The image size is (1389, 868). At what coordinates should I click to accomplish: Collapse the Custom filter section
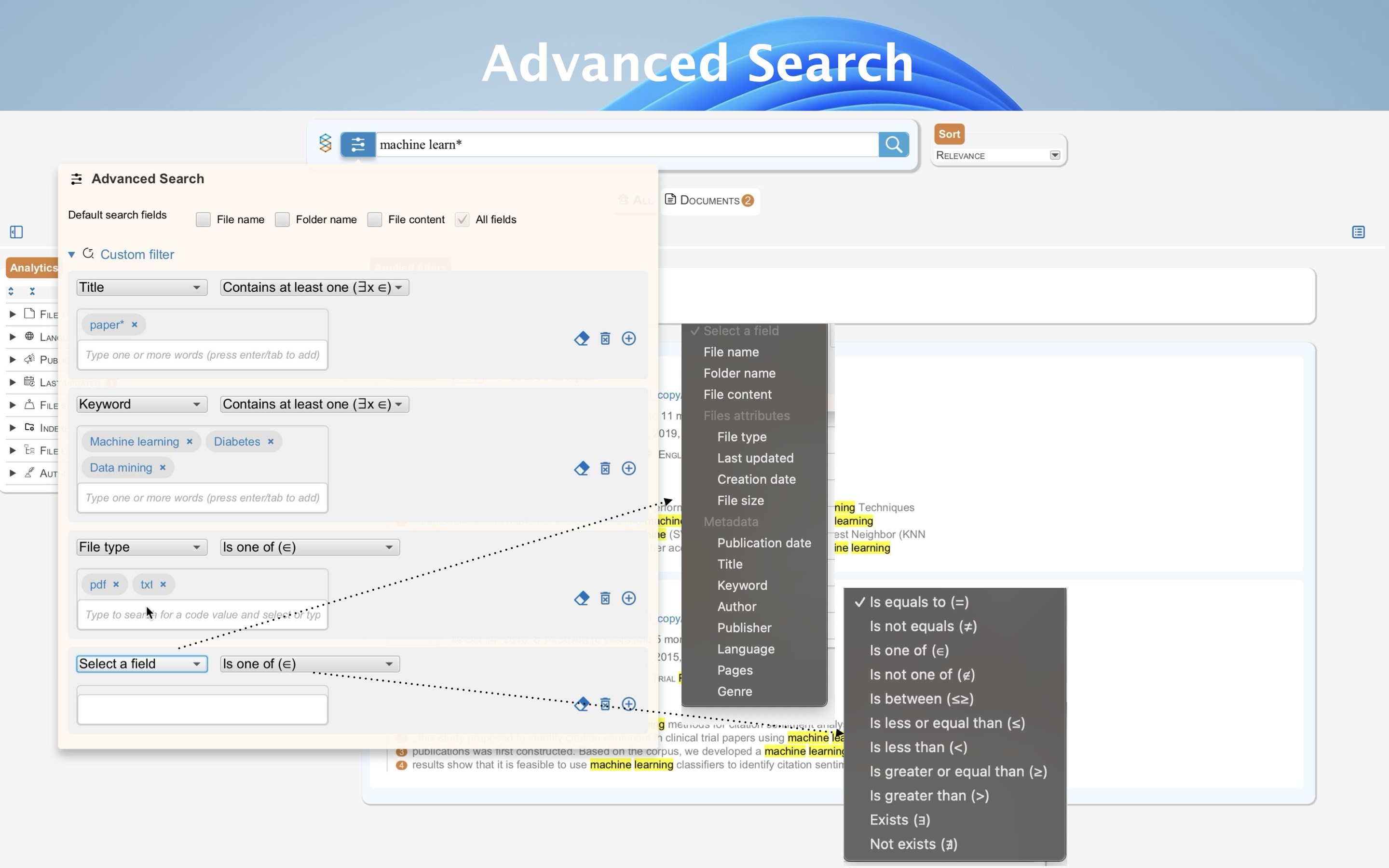(72, 254)
